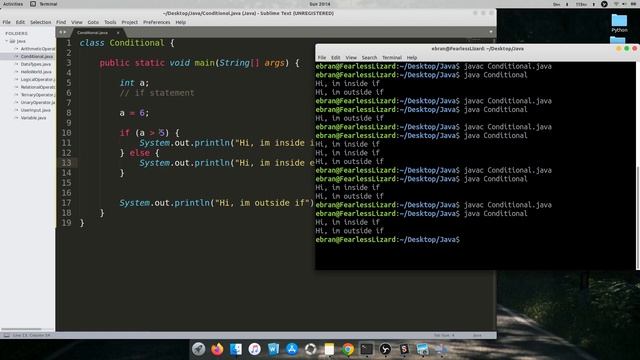
Task: Click the sidebar horizontal scrollbar
Action: (21, 329)
